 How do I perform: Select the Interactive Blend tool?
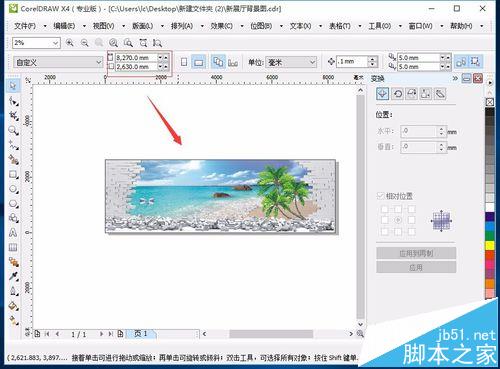tap(13, 262)
